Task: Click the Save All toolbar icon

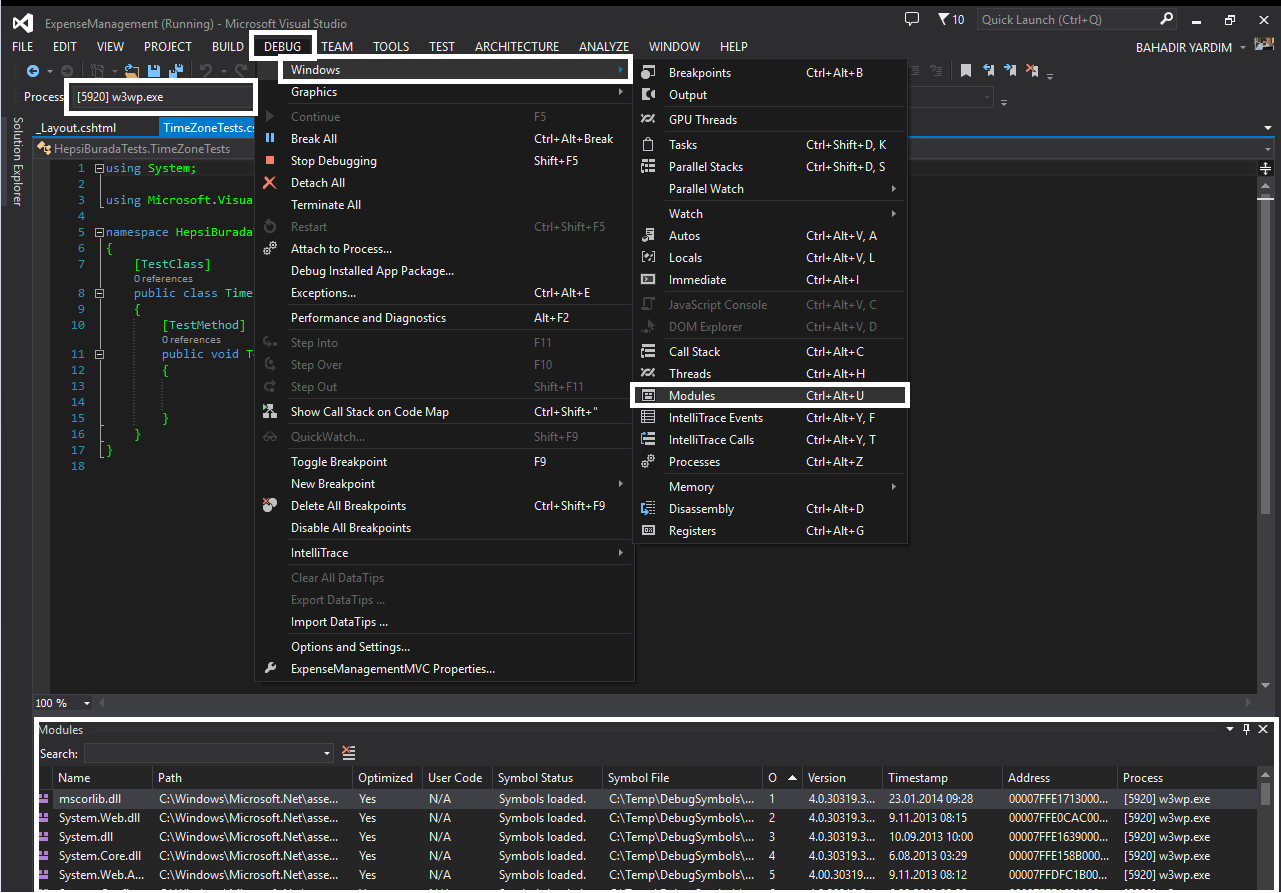Action: pos(176,71)
